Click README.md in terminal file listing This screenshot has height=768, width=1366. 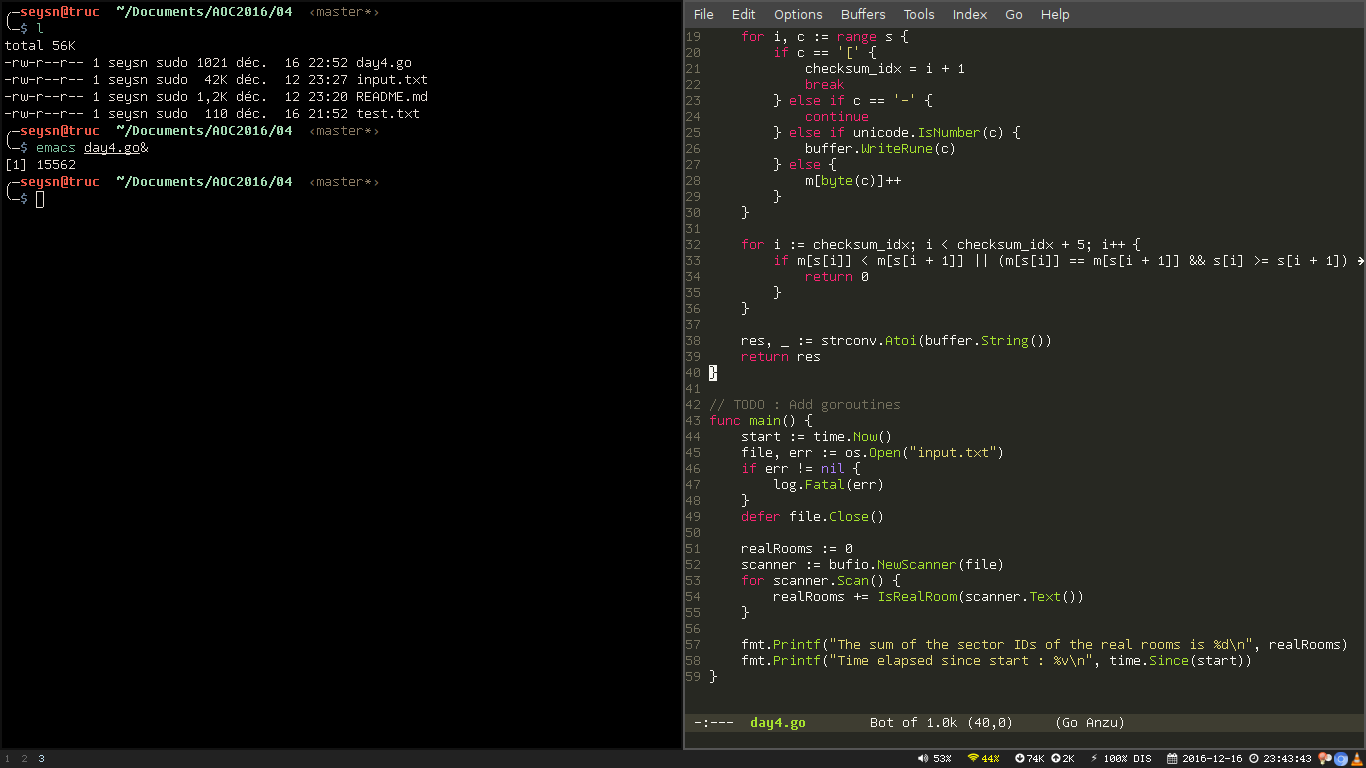click(392, 97)
